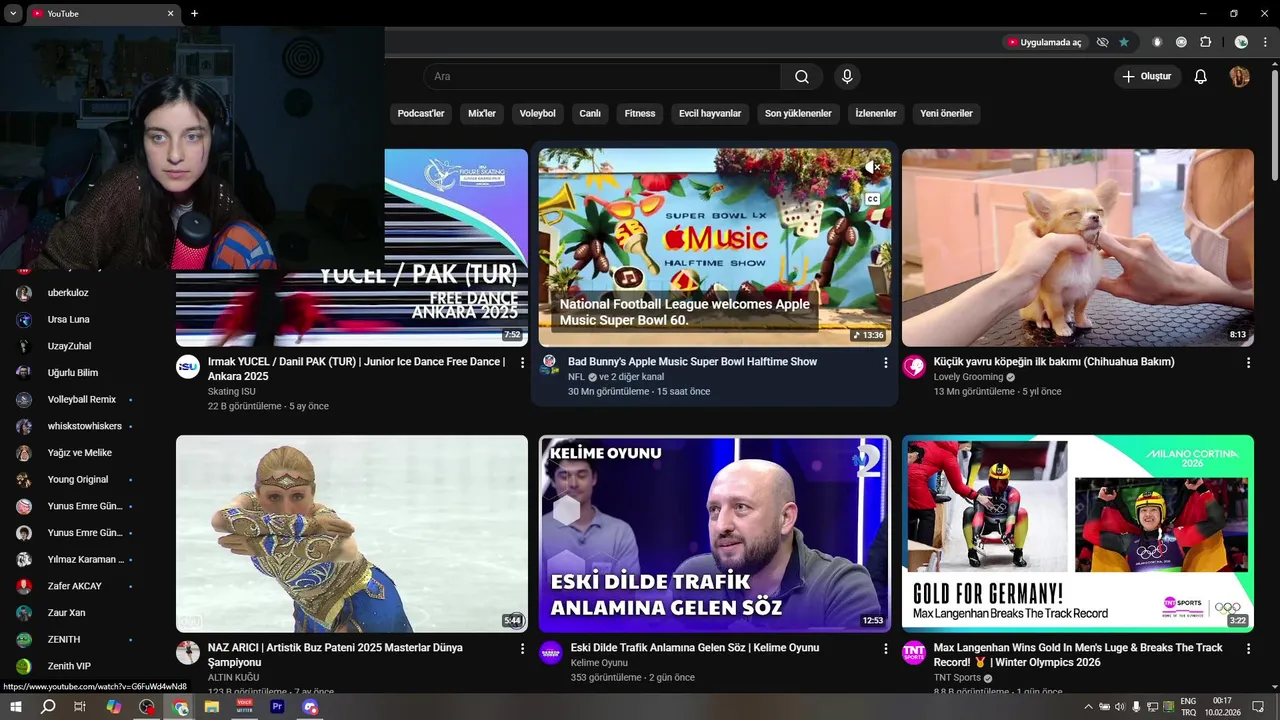The height and width of the screenshot is (720, 1280).
Task: Bookmark this page with the star icon
Action: (x=1124, y=42)
